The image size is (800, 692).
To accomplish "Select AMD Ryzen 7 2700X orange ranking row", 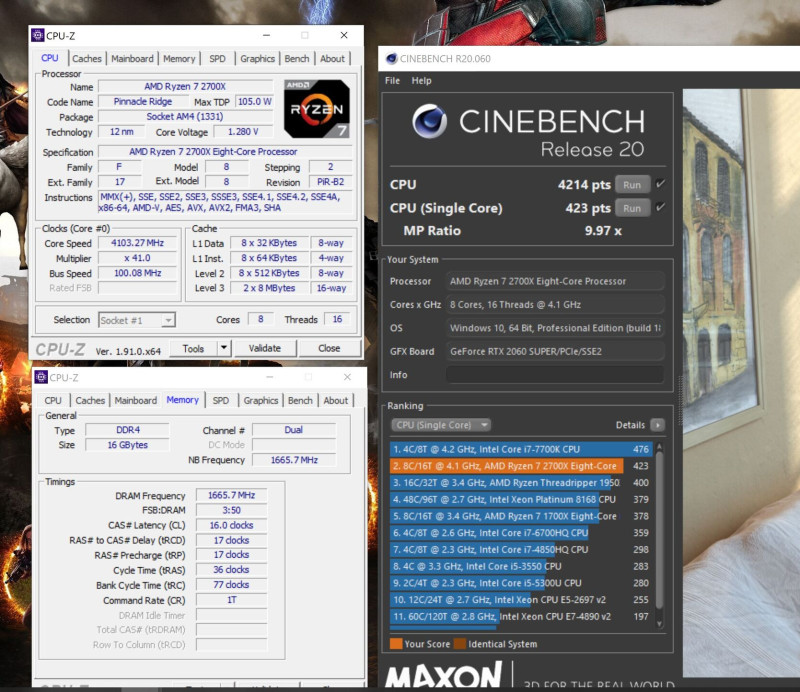I will 521,466.
